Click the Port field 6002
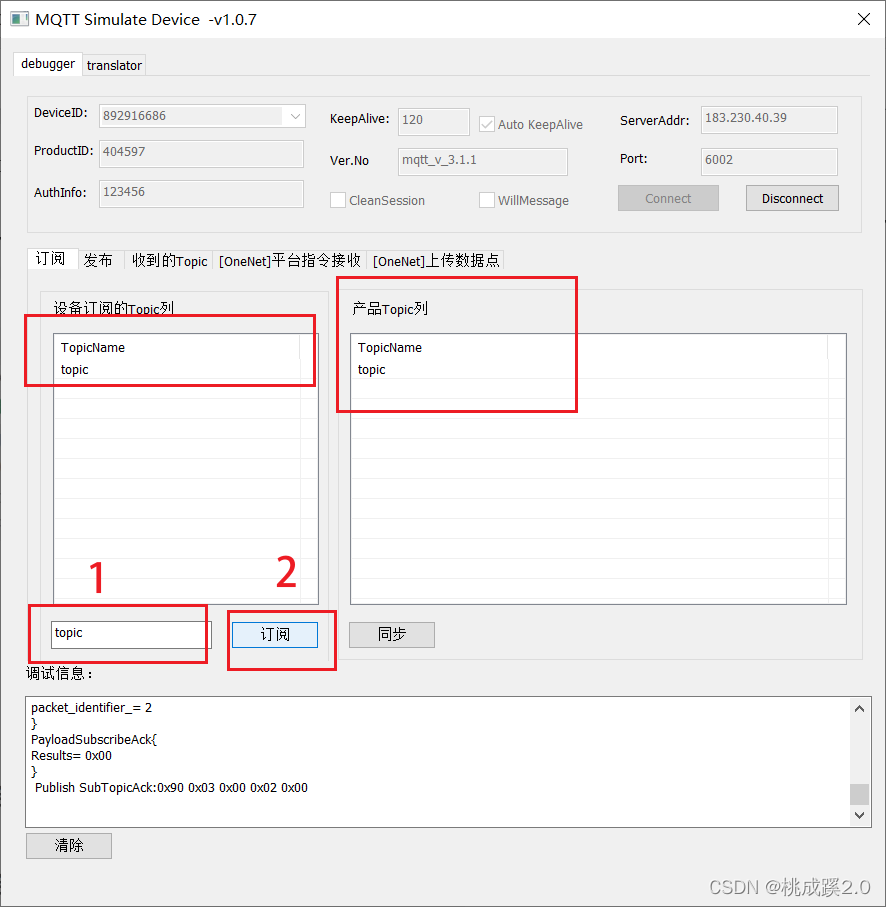Screen dimensions: 886x907 [769, 161]
